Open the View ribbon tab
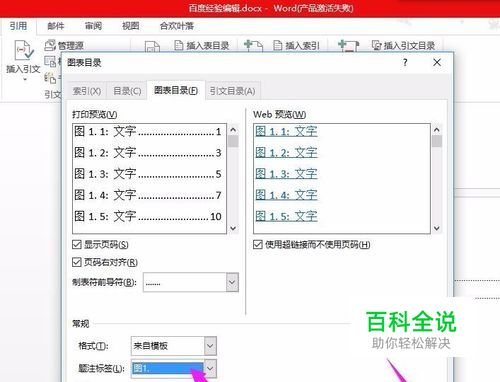The height and width of the screenshot is (382, 500). [130, 26]
